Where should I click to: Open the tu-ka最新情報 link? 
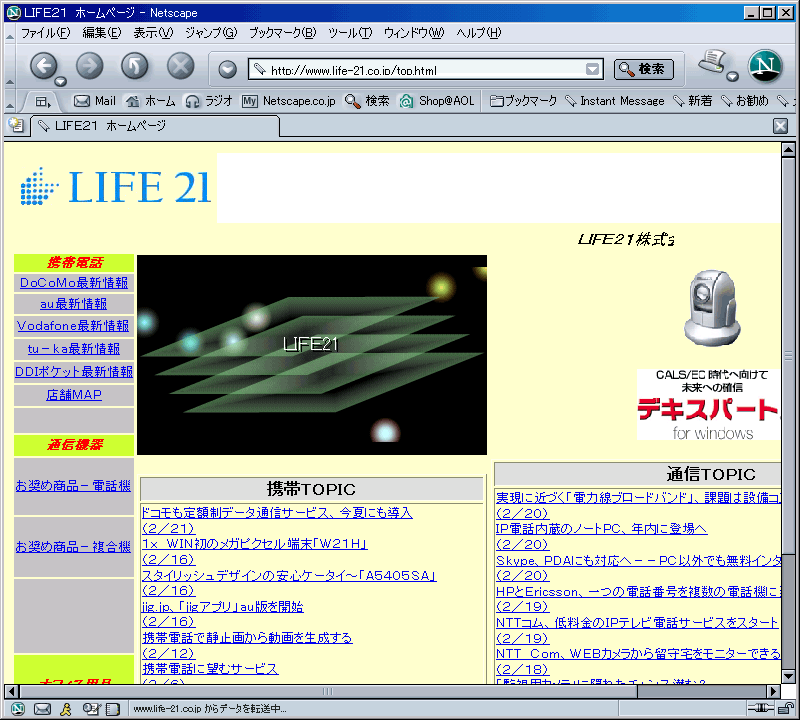[74, 349]
